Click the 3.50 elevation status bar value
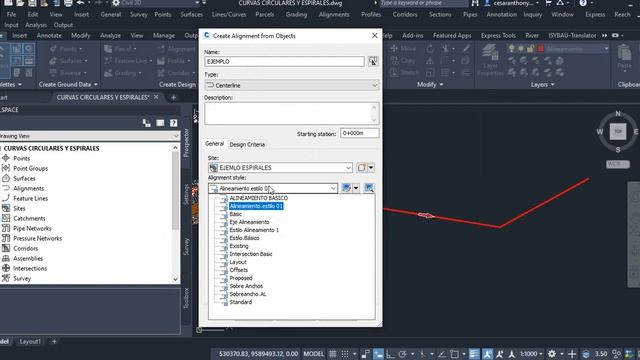Screen dimensions: 640x360 point(601,354)
